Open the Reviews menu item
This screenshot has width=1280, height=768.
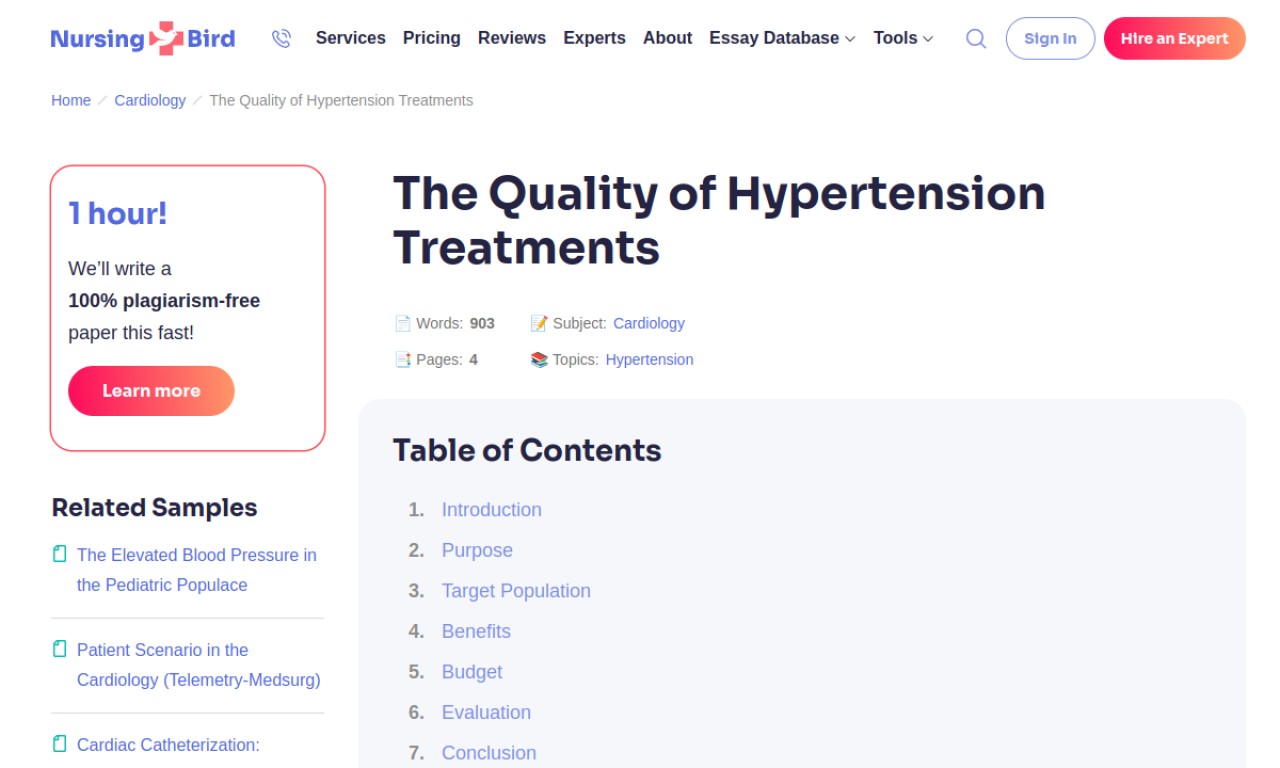tap(512, 38)
